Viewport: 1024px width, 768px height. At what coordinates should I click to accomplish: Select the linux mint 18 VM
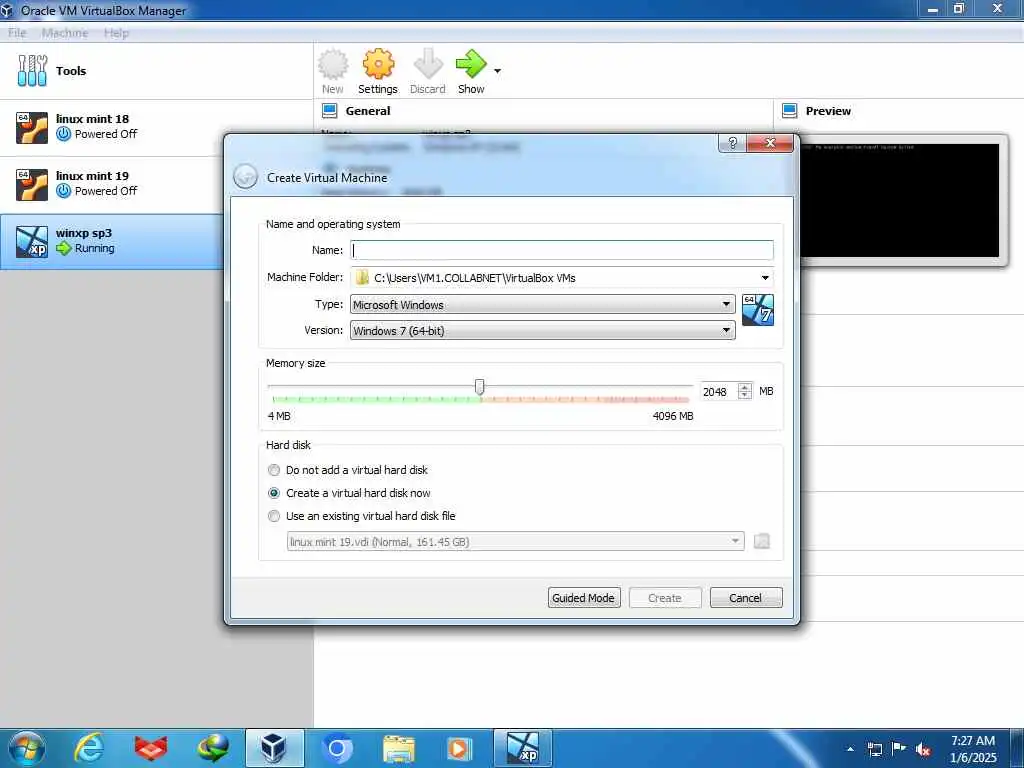click(x=157, y=127)
